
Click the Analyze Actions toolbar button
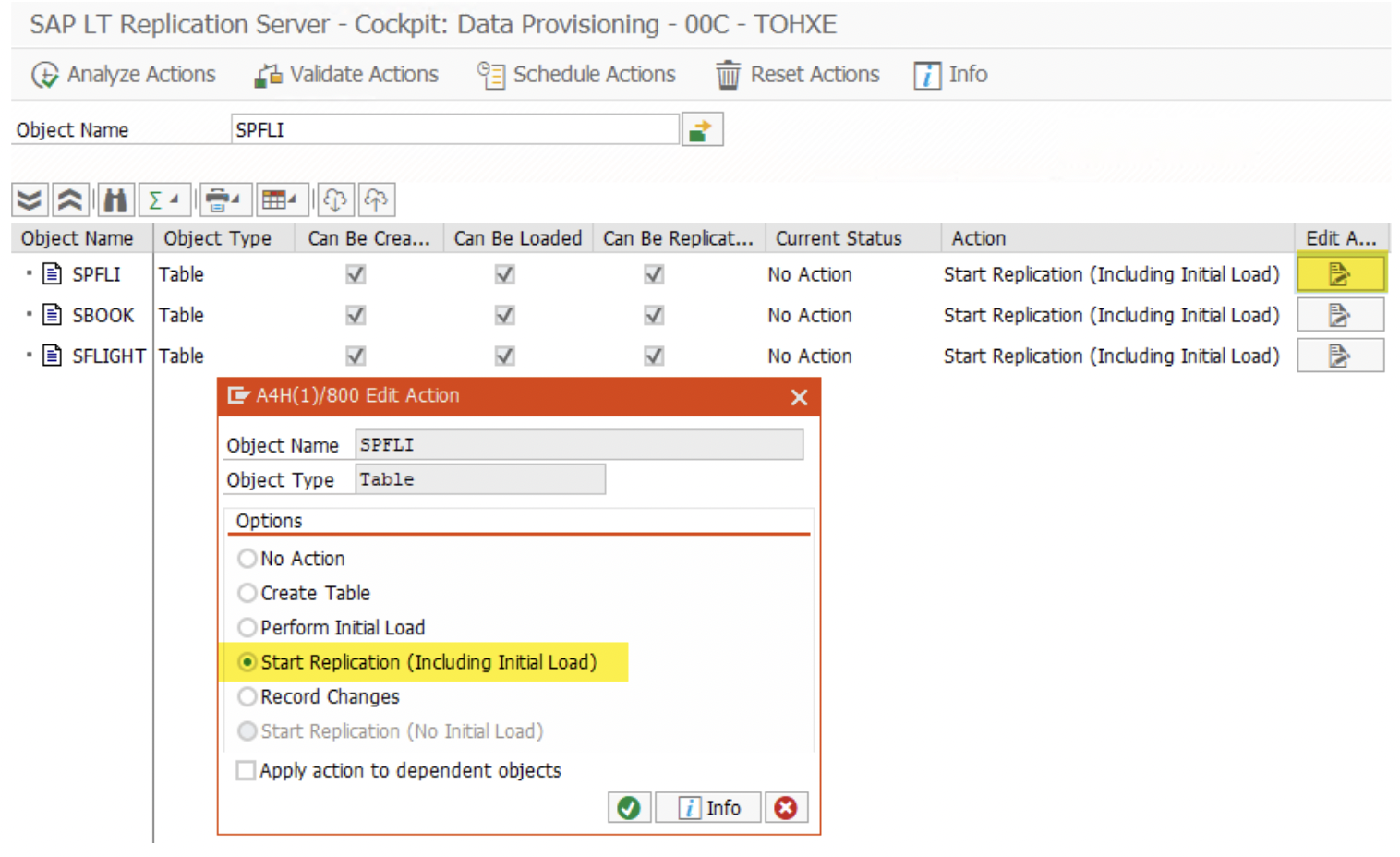coord(124,75)
